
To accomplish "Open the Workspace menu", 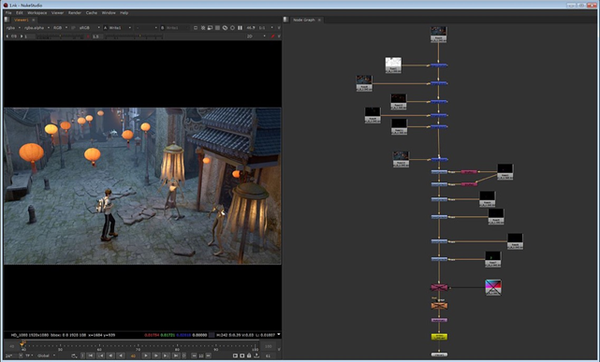I will pos(37,13).
